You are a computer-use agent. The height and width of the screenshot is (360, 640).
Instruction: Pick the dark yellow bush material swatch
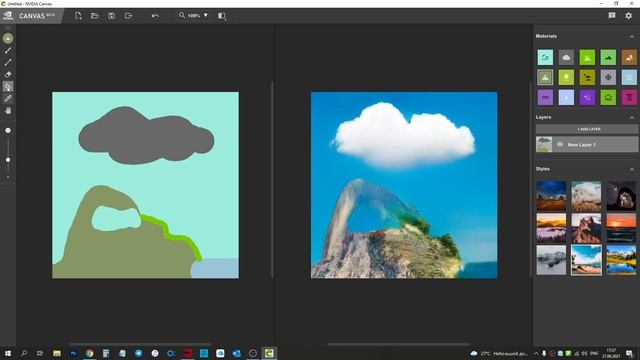[x=587, y=77]
